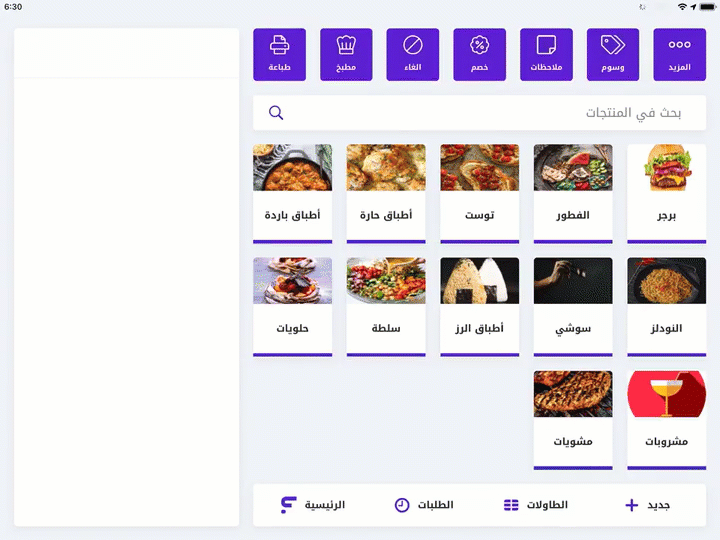Go to the الرئيسية home tab

(x=313, y=505)
